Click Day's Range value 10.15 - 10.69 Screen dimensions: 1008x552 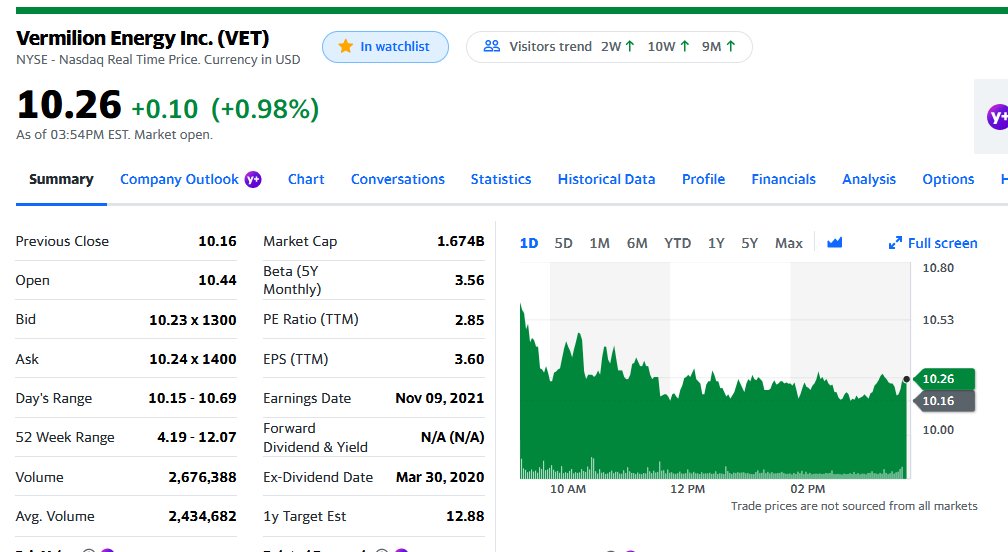click(192, 398)
